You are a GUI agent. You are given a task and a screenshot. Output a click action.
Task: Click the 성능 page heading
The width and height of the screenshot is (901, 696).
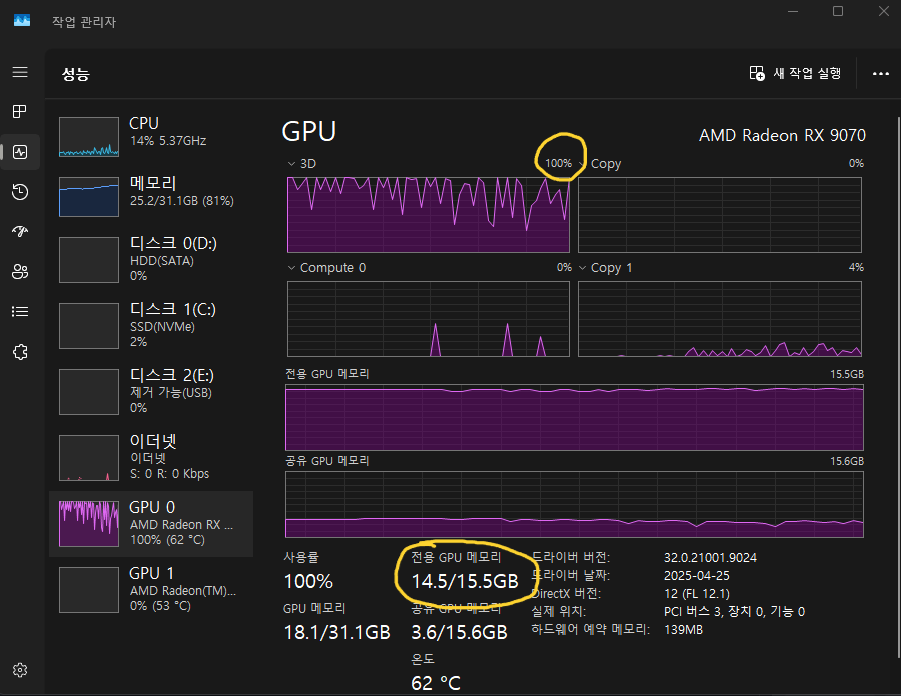click(x=76, y=74)
